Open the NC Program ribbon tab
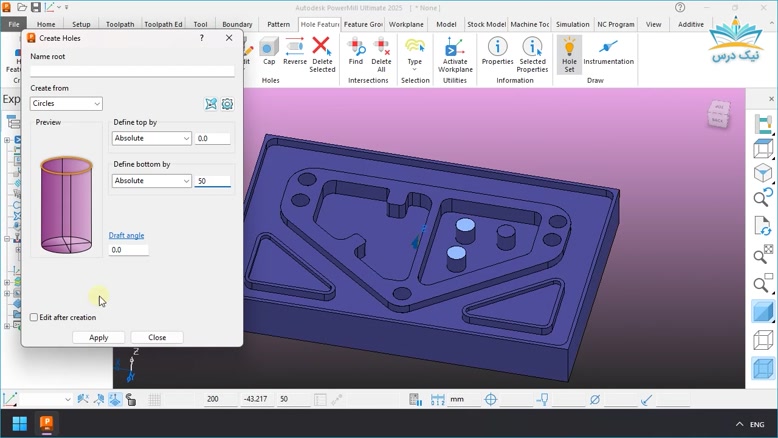This screenshot has width=778, height=438. 615,24
